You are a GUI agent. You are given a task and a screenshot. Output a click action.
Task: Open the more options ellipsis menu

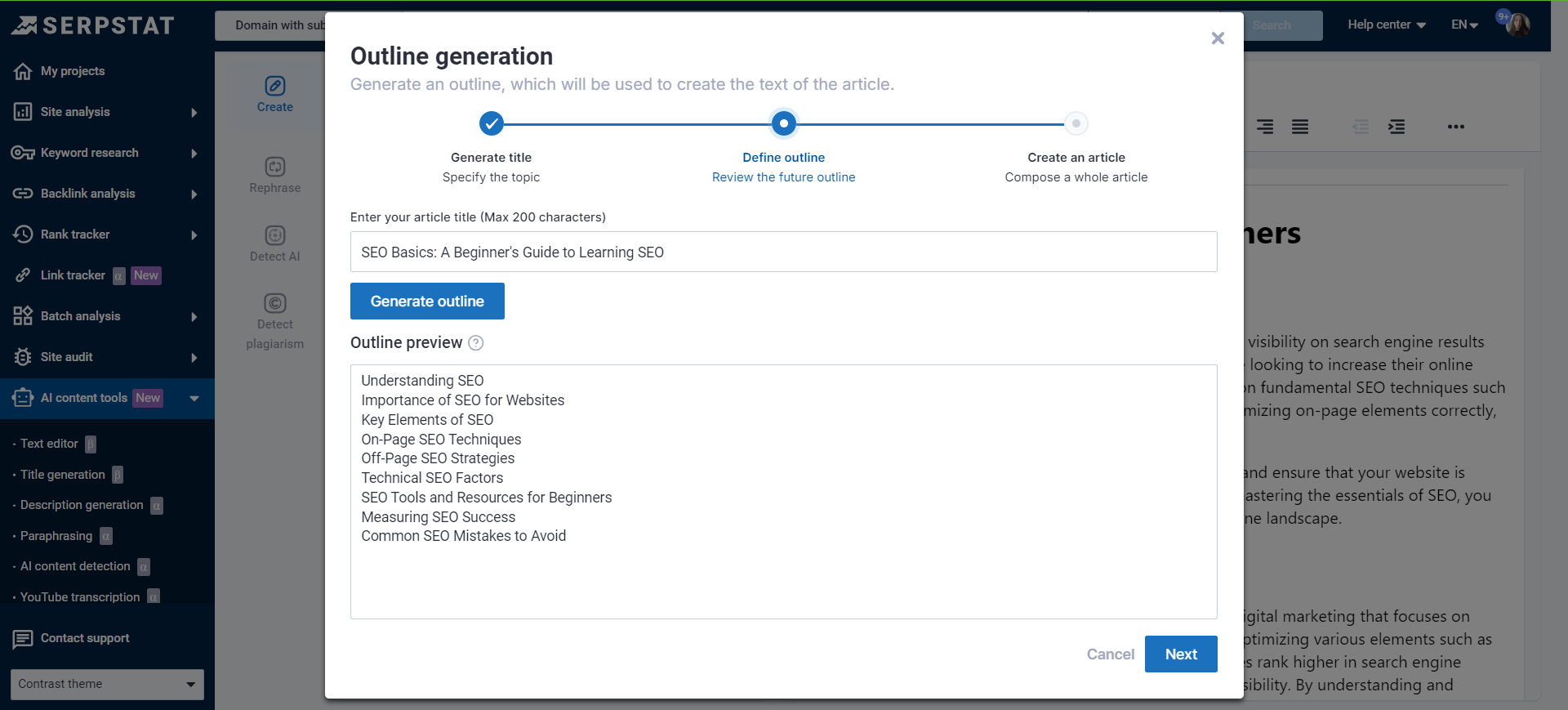(x=1456, y=127)
